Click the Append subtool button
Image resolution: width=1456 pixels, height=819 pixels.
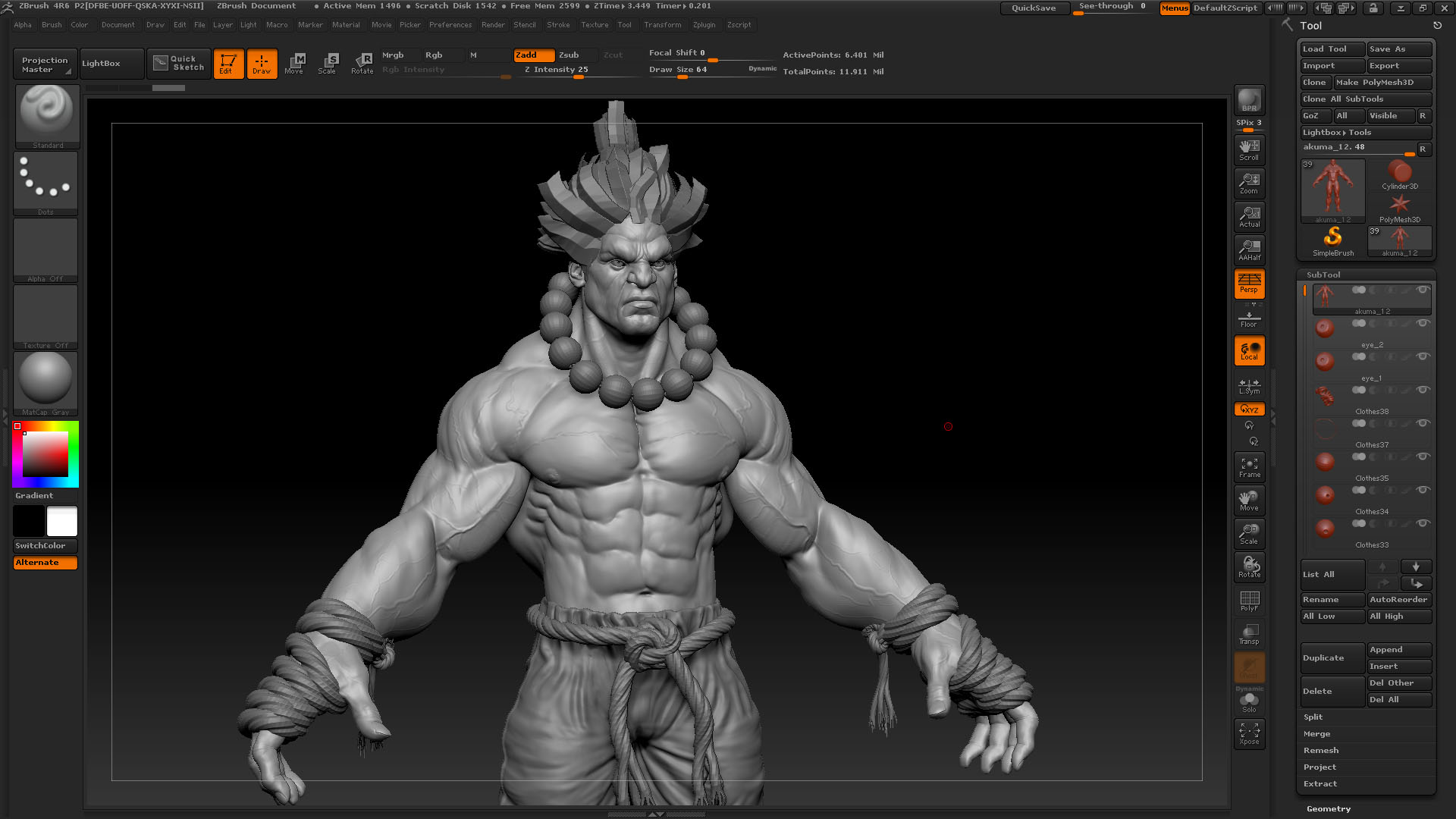pos(1400,650)
